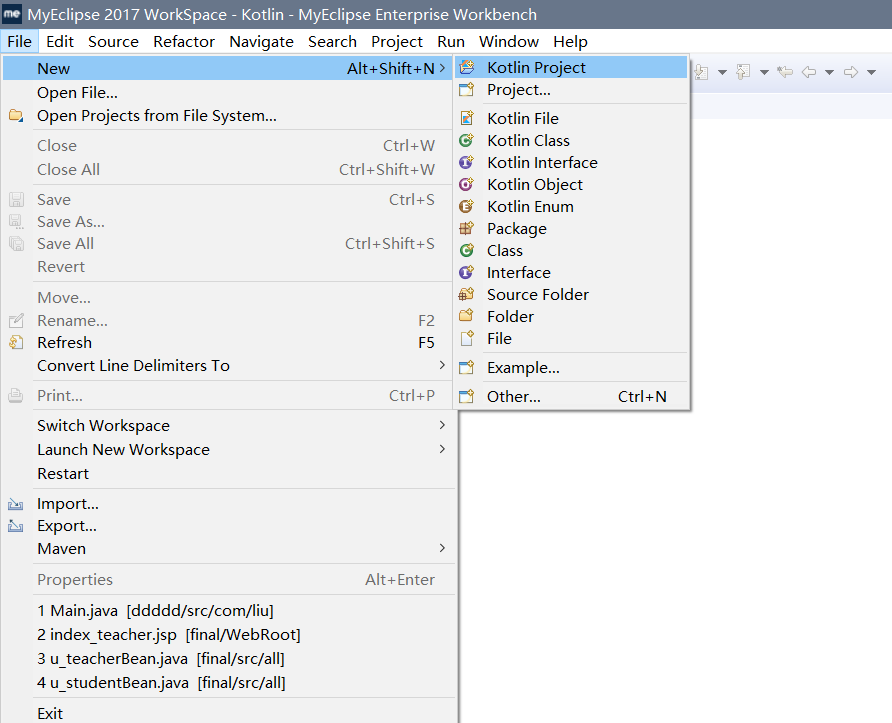892x723 pixels.
Task: Open the Source menu
Action: click(113, 42)
